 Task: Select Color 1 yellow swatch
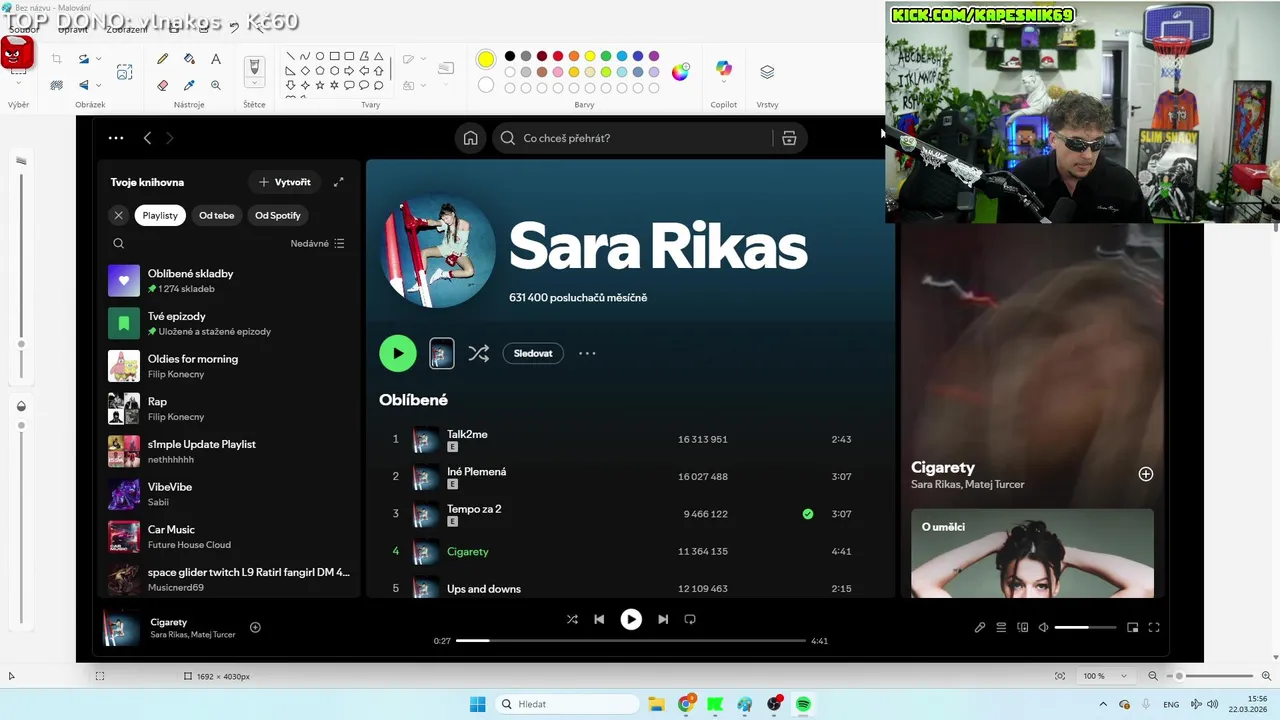tap(486, 59)
